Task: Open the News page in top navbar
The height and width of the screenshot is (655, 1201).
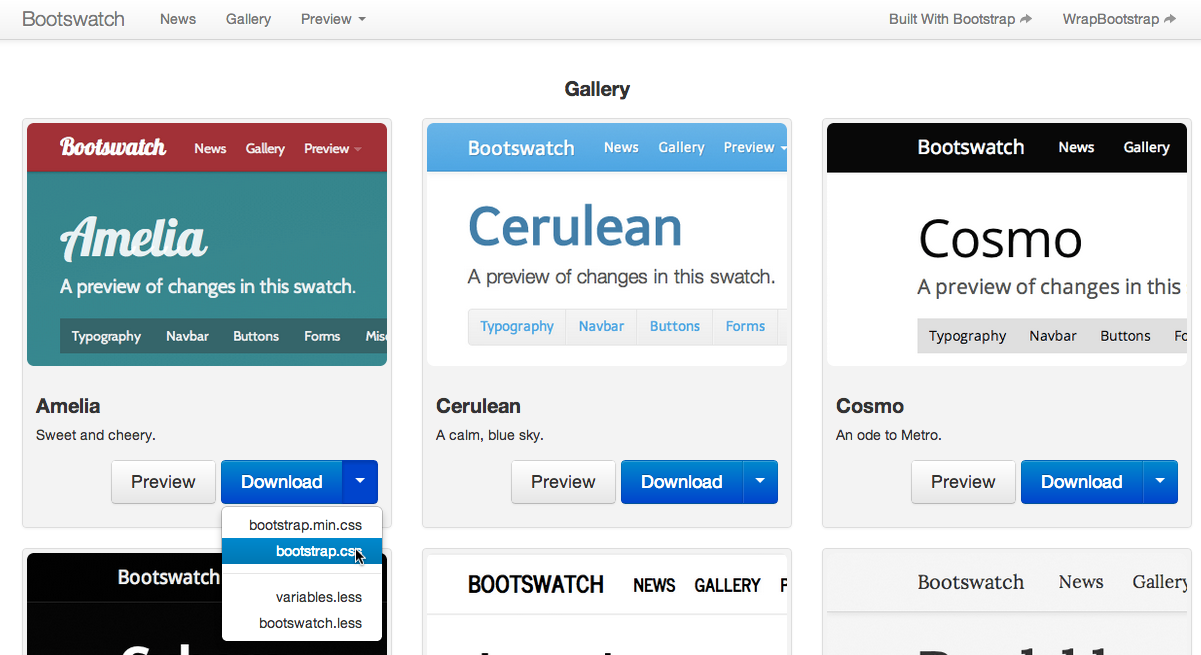Action: [178, 19]
